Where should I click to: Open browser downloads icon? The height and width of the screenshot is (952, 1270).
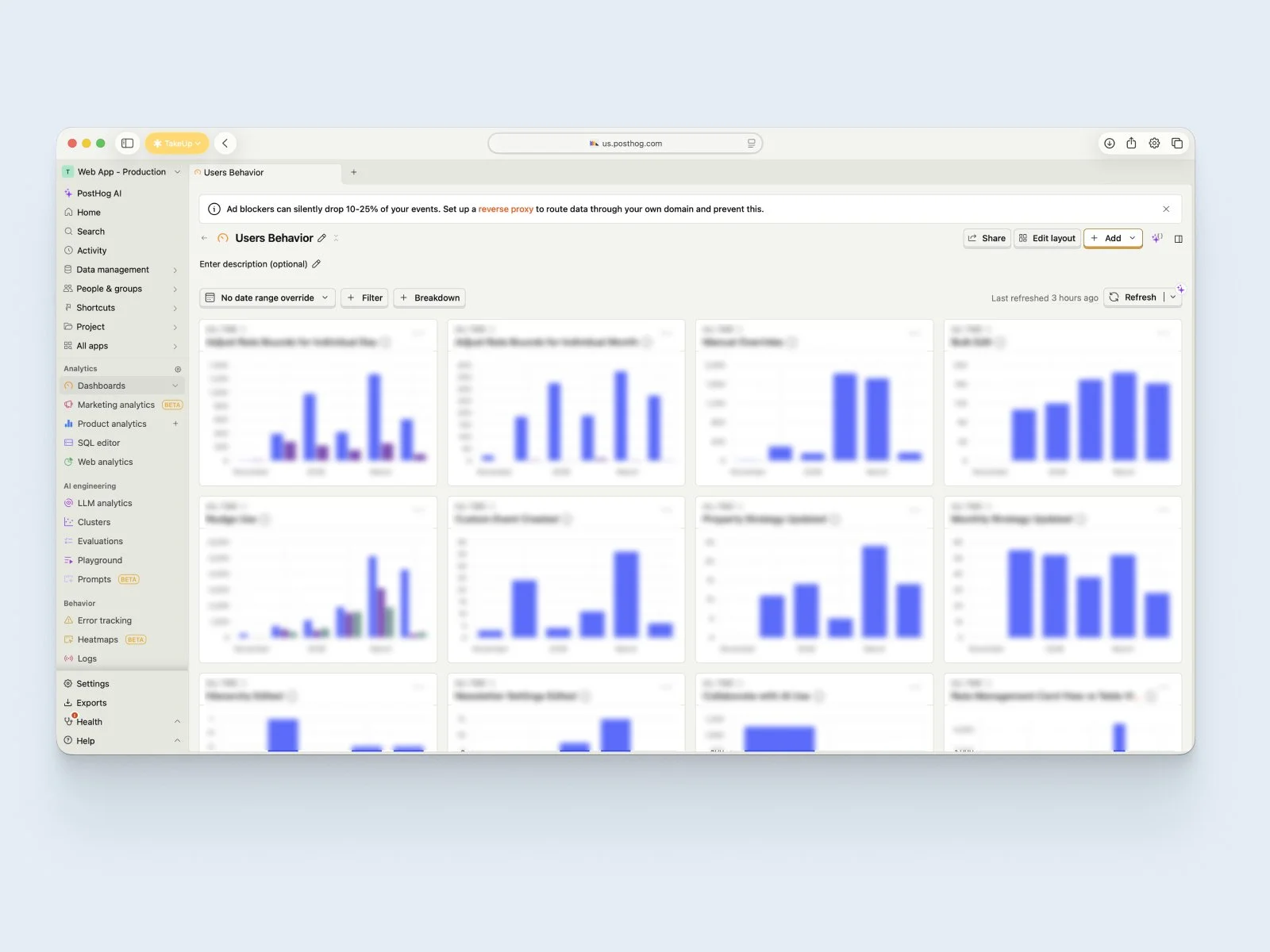[1110, 144]
